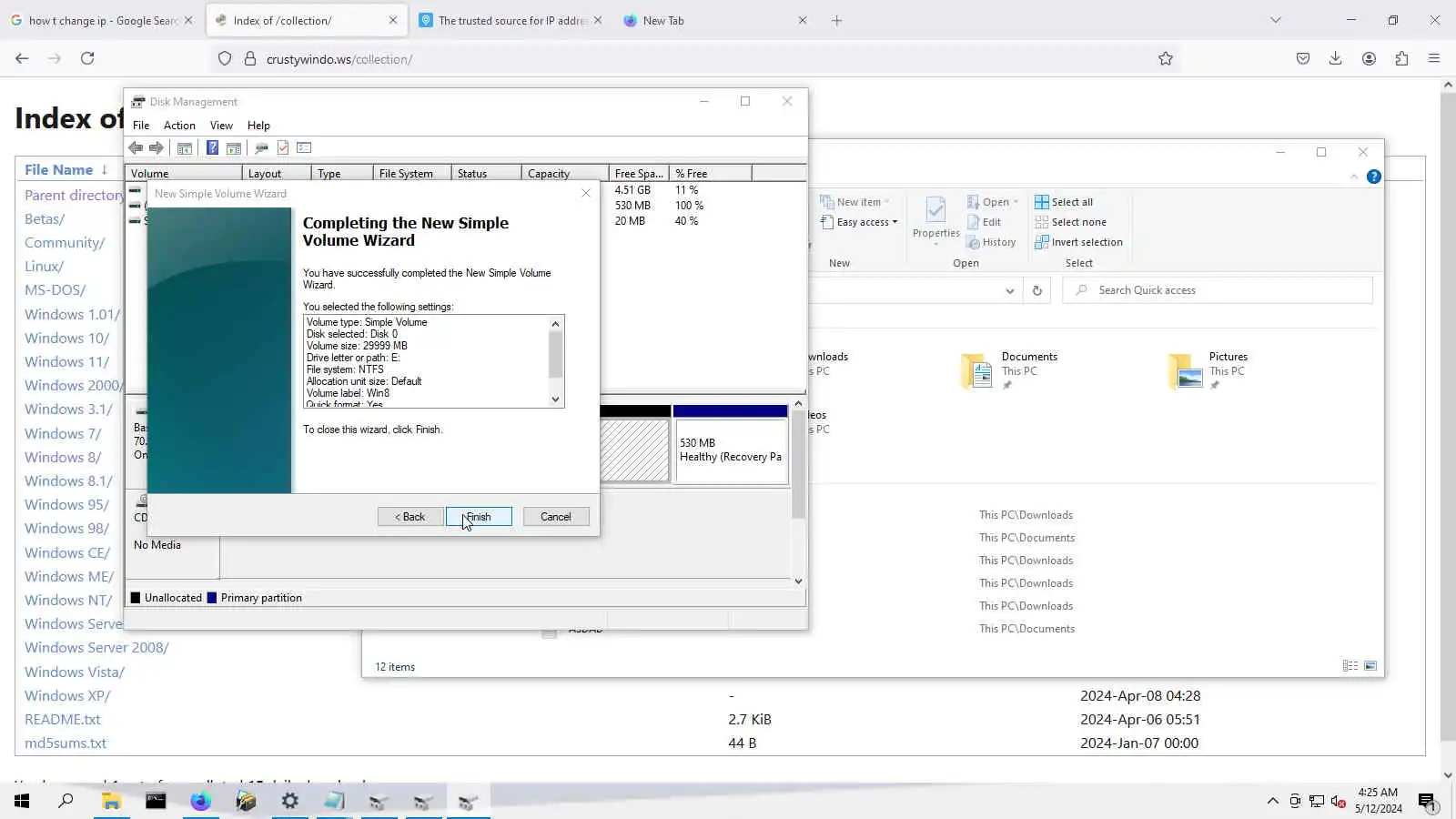This screenshot has height=819, width=1456.
Task: Click Select none in File Explorer ribbon
Action: point(1071,222)
